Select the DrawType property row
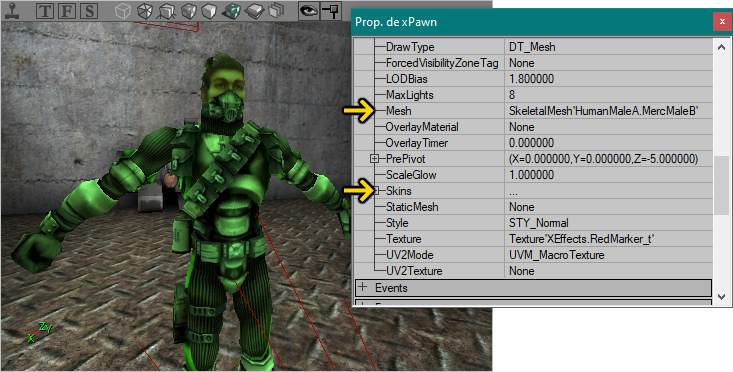 coord(534,47)
